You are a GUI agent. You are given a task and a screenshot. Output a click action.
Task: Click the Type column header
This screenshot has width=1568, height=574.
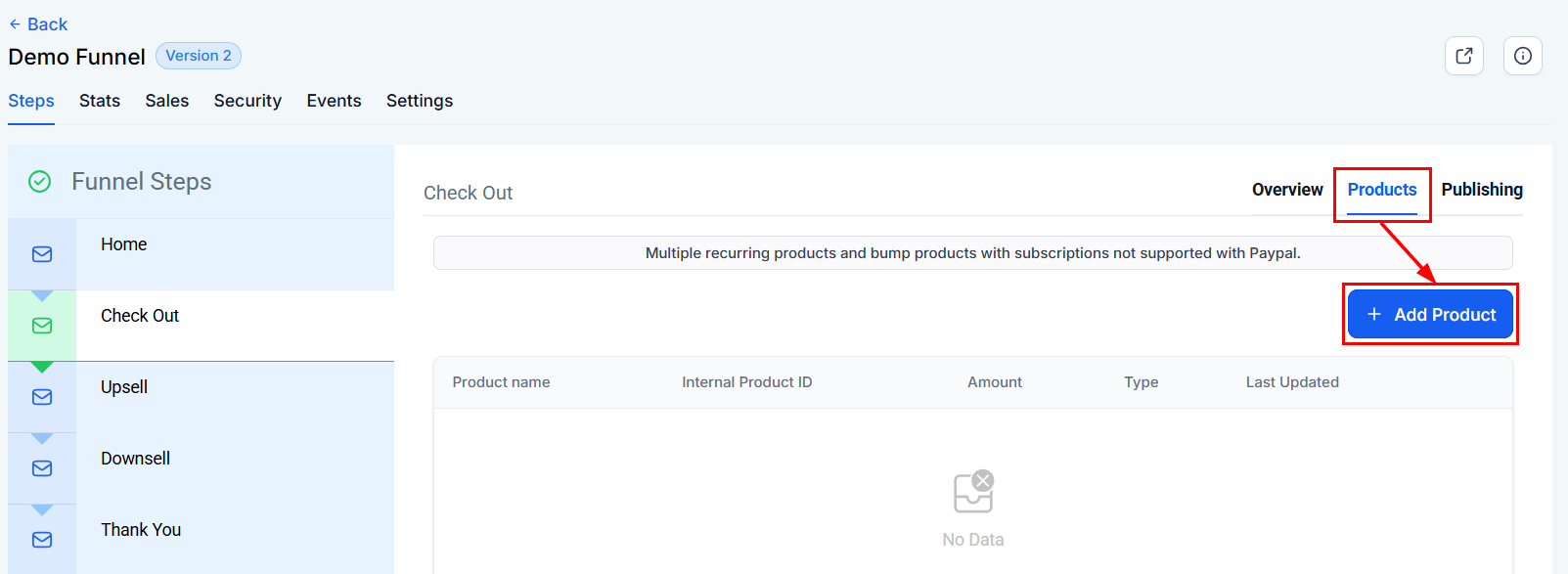[x=1142, y=382]
